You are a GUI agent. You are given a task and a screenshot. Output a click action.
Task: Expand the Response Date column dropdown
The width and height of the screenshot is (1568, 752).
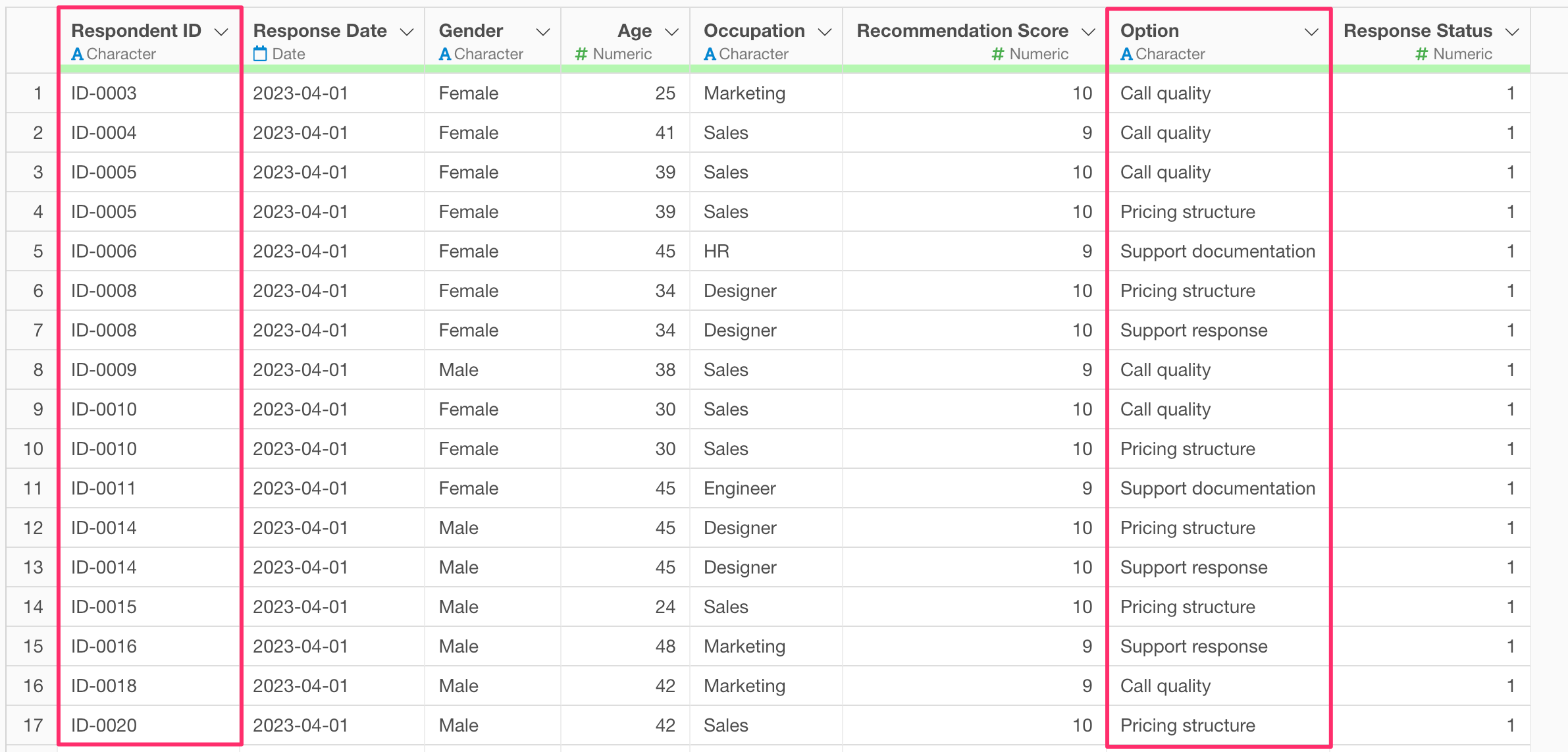407,32
